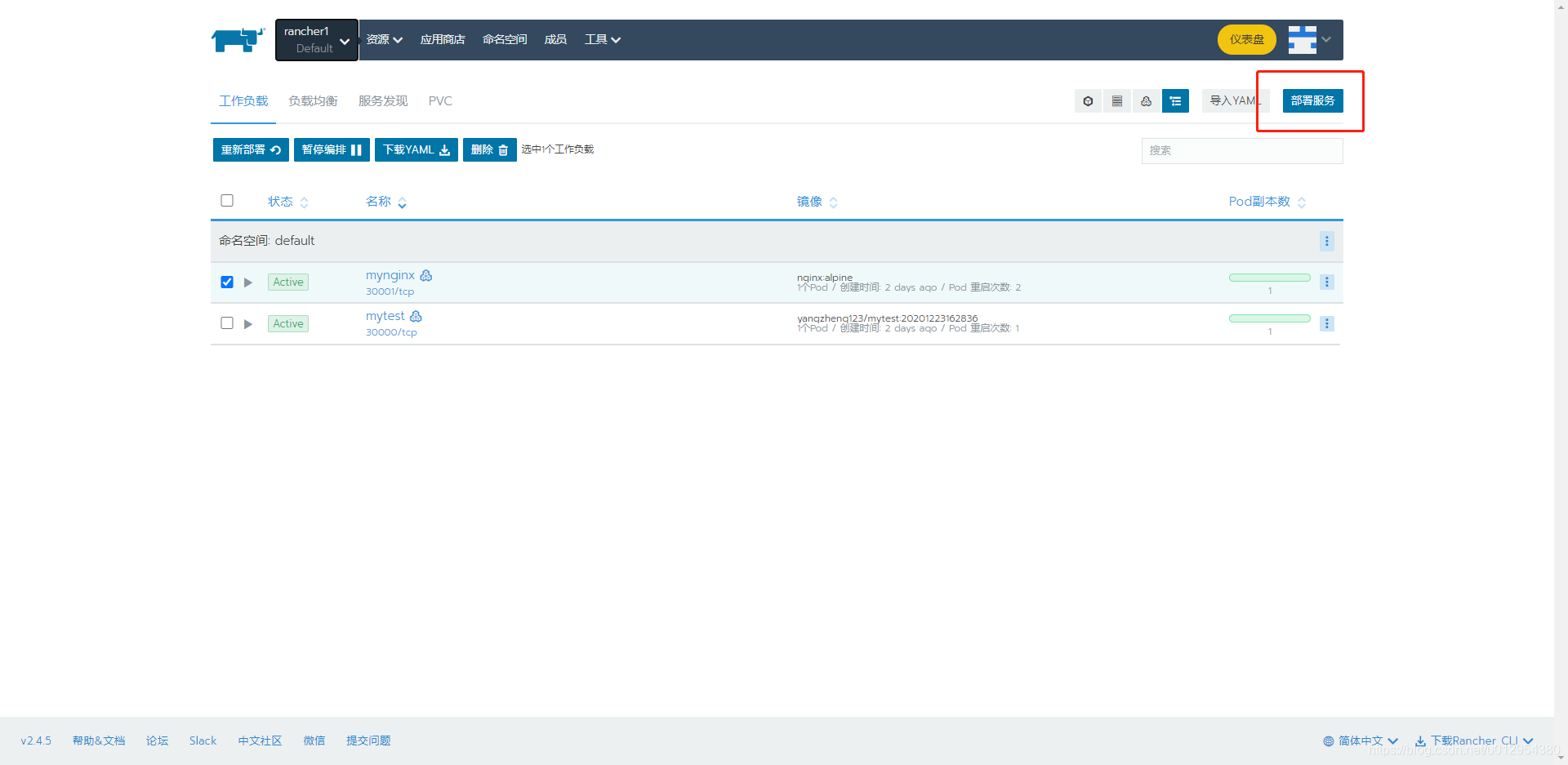The height and width of the screenshot is (765, 1568).
Task: Open rancher1 Default project selector
Action: click(317, 40)
